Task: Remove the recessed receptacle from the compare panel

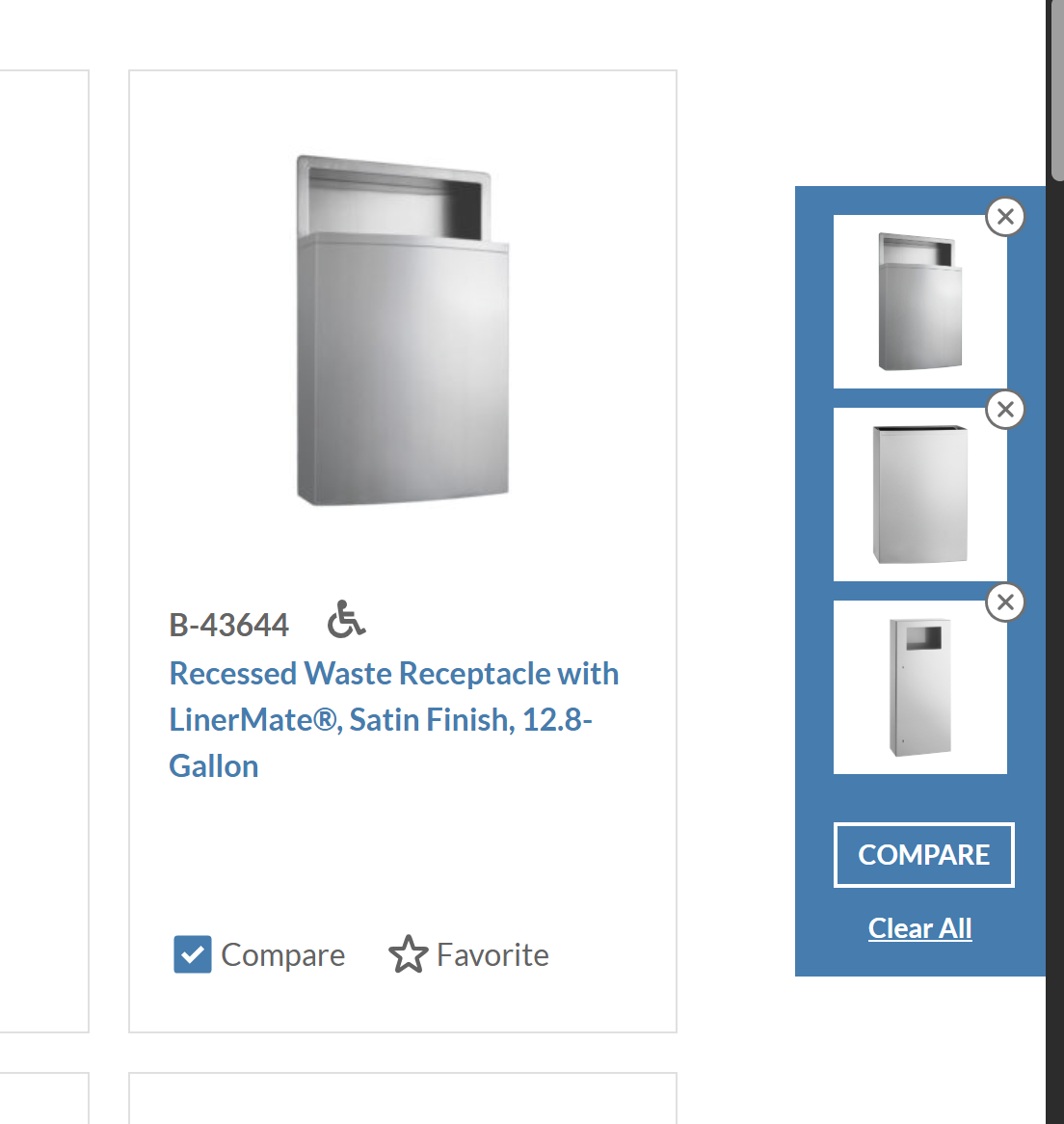Action: [1005, 217]
